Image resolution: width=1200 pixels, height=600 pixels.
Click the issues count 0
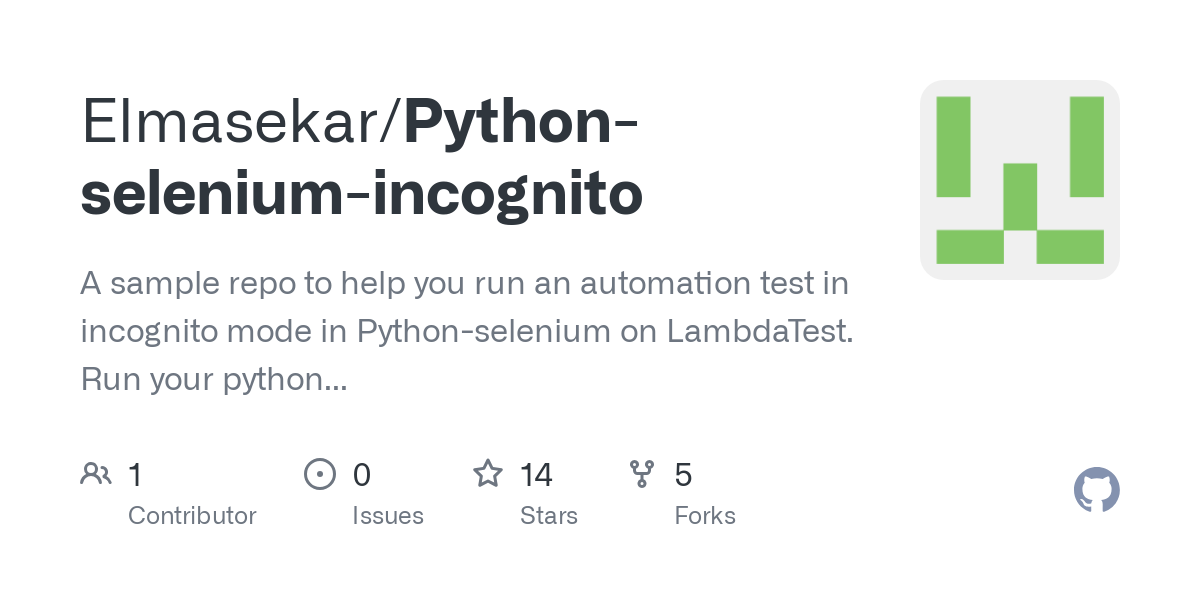pyautogui.click(x=362, y=474)
